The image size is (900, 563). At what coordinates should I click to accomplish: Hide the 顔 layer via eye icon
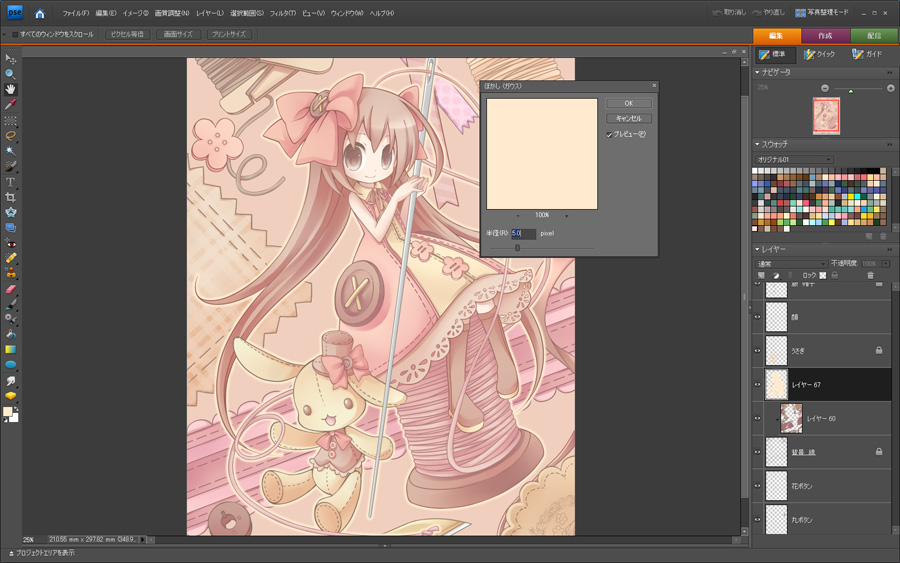[757, 317]
